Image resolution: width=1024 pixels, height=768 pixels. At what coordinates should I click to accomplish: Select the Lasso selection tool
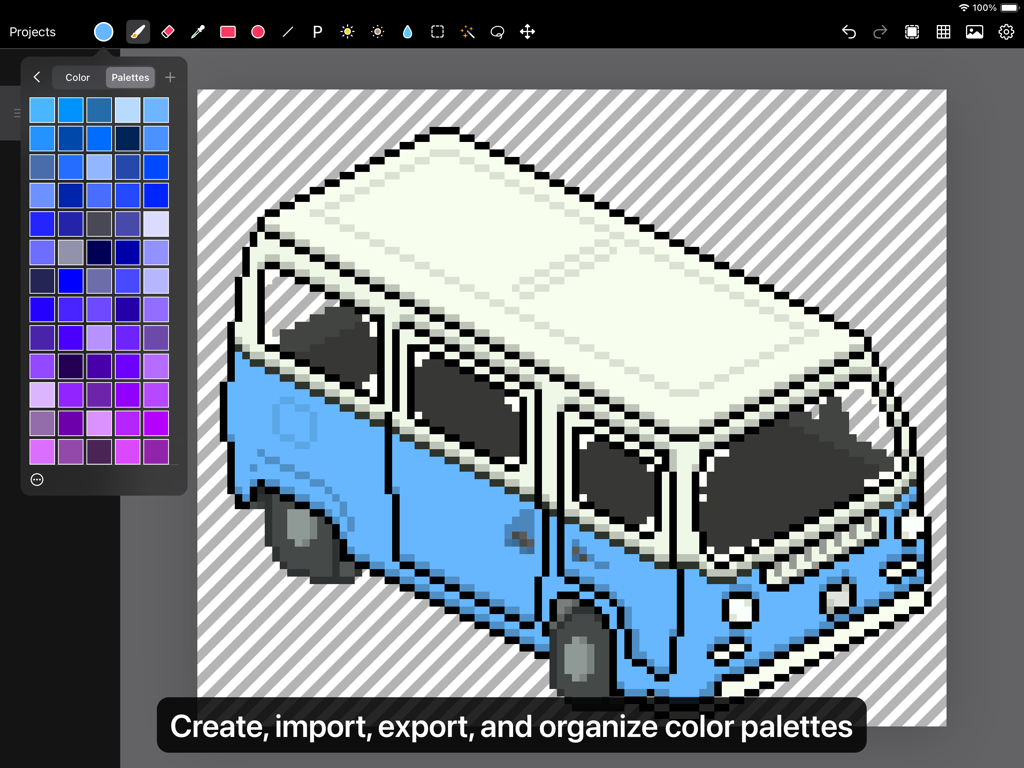[497, 31]
